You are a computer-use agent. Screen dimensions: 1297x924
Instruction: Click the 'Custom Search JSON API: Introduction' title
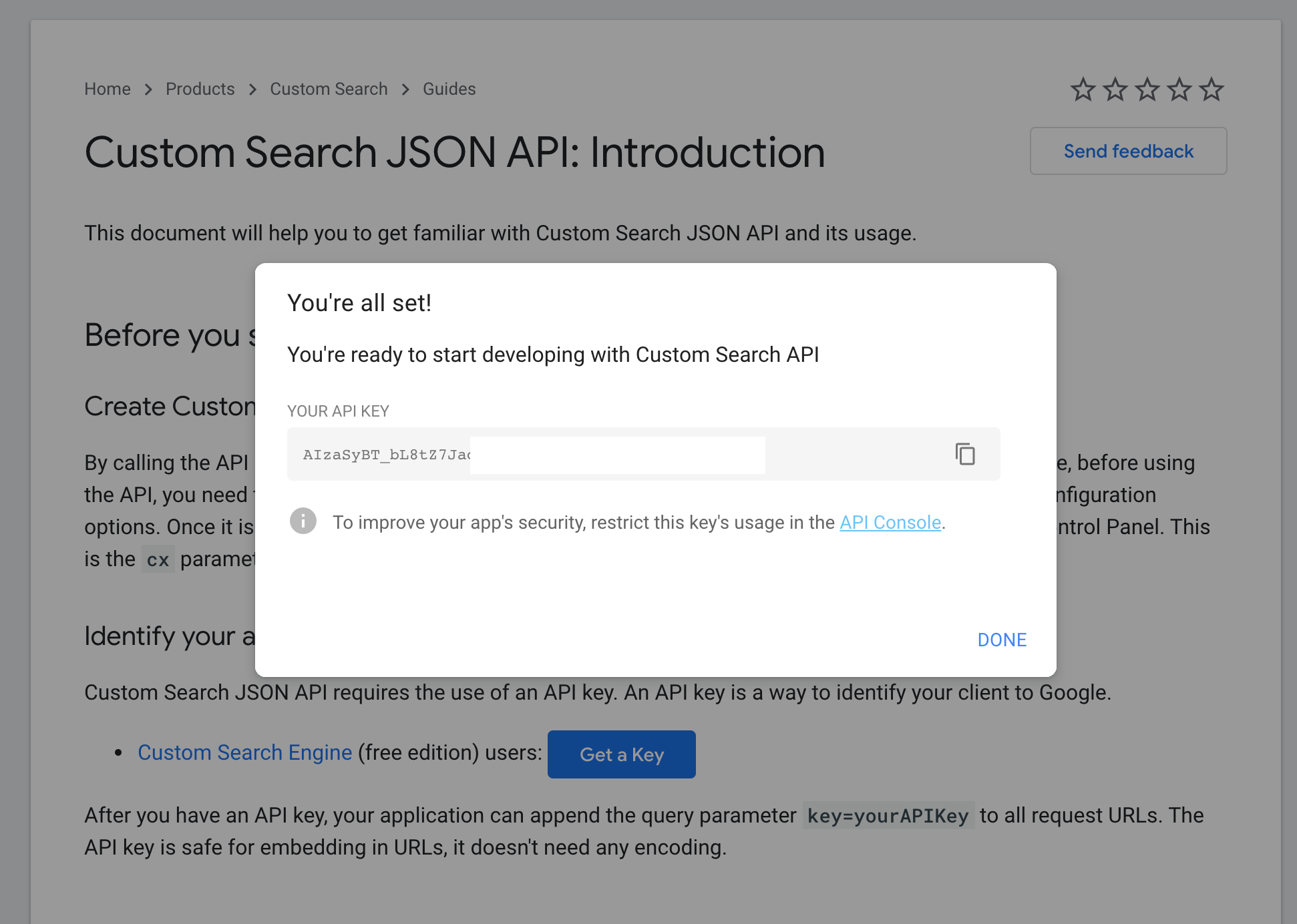pos(455,152)
